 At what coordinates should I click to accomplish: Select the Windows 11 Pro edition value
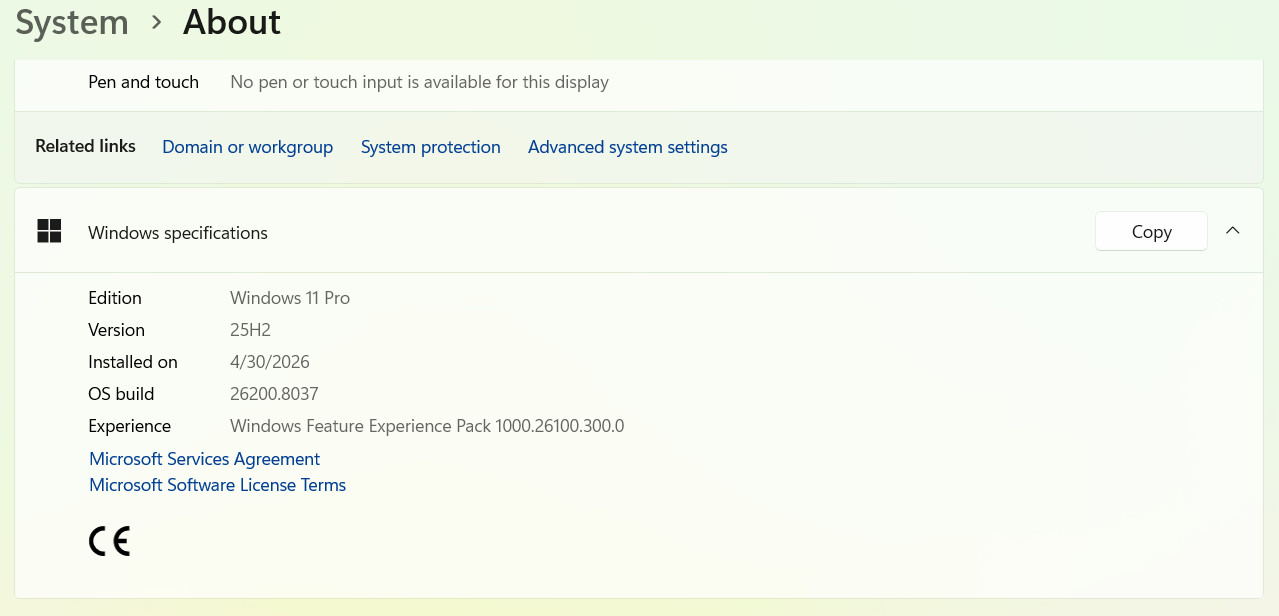point(290,298)
